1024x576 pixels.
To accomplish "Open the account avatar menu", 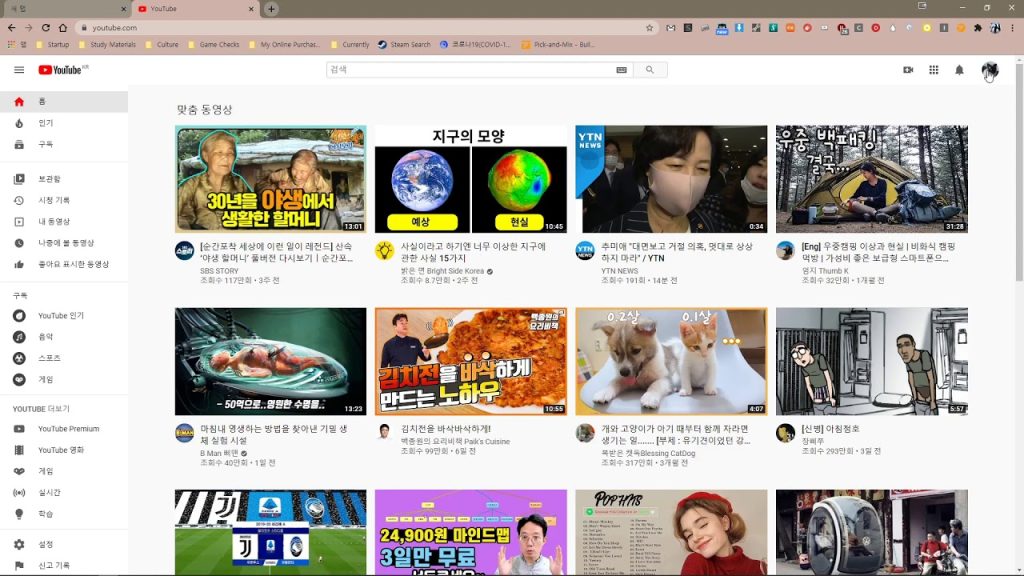I will coord(989,70).
